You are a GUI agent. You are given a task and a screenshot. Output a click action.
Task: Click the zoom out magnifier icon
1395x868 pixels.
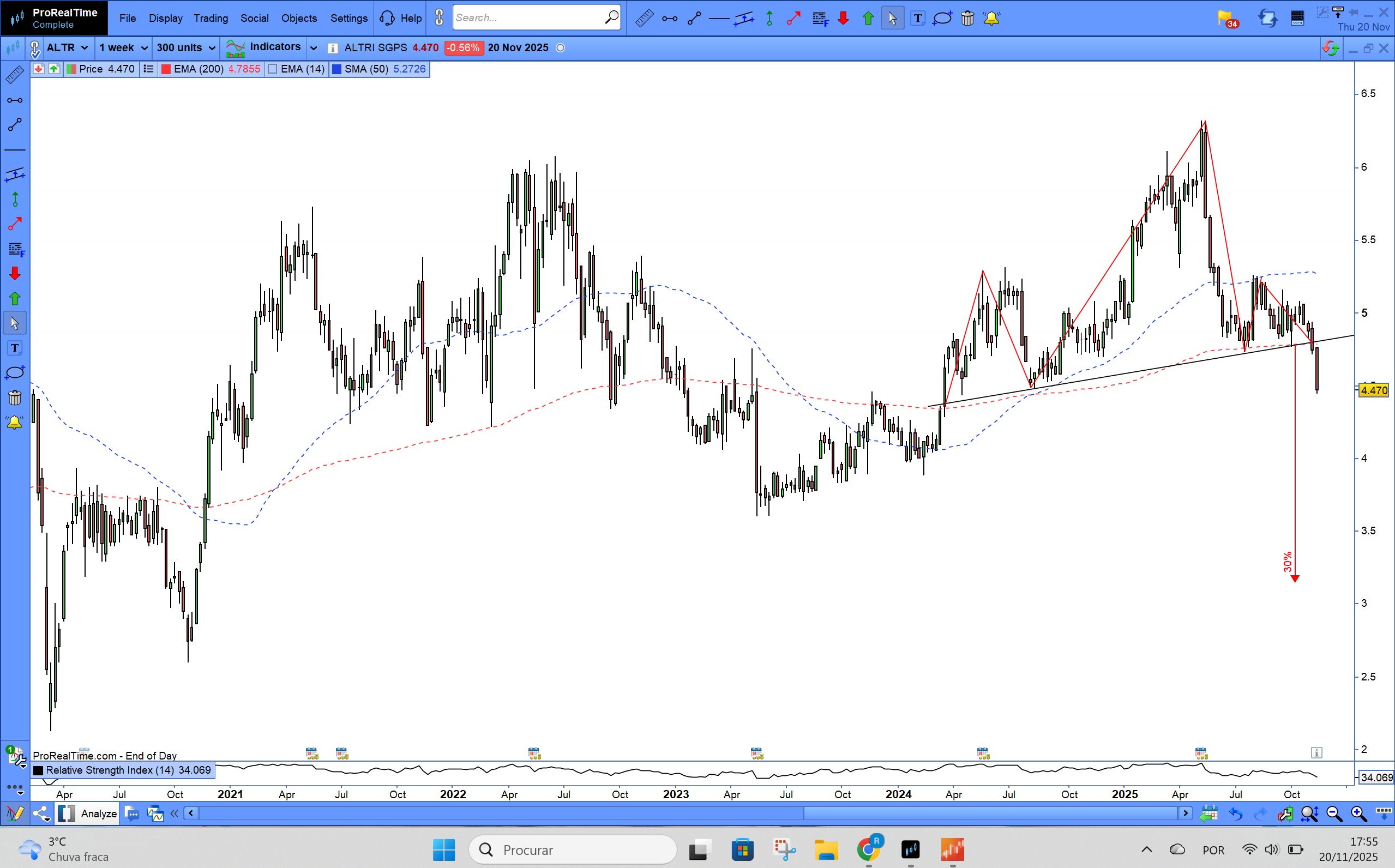[x=1333, y=813]
